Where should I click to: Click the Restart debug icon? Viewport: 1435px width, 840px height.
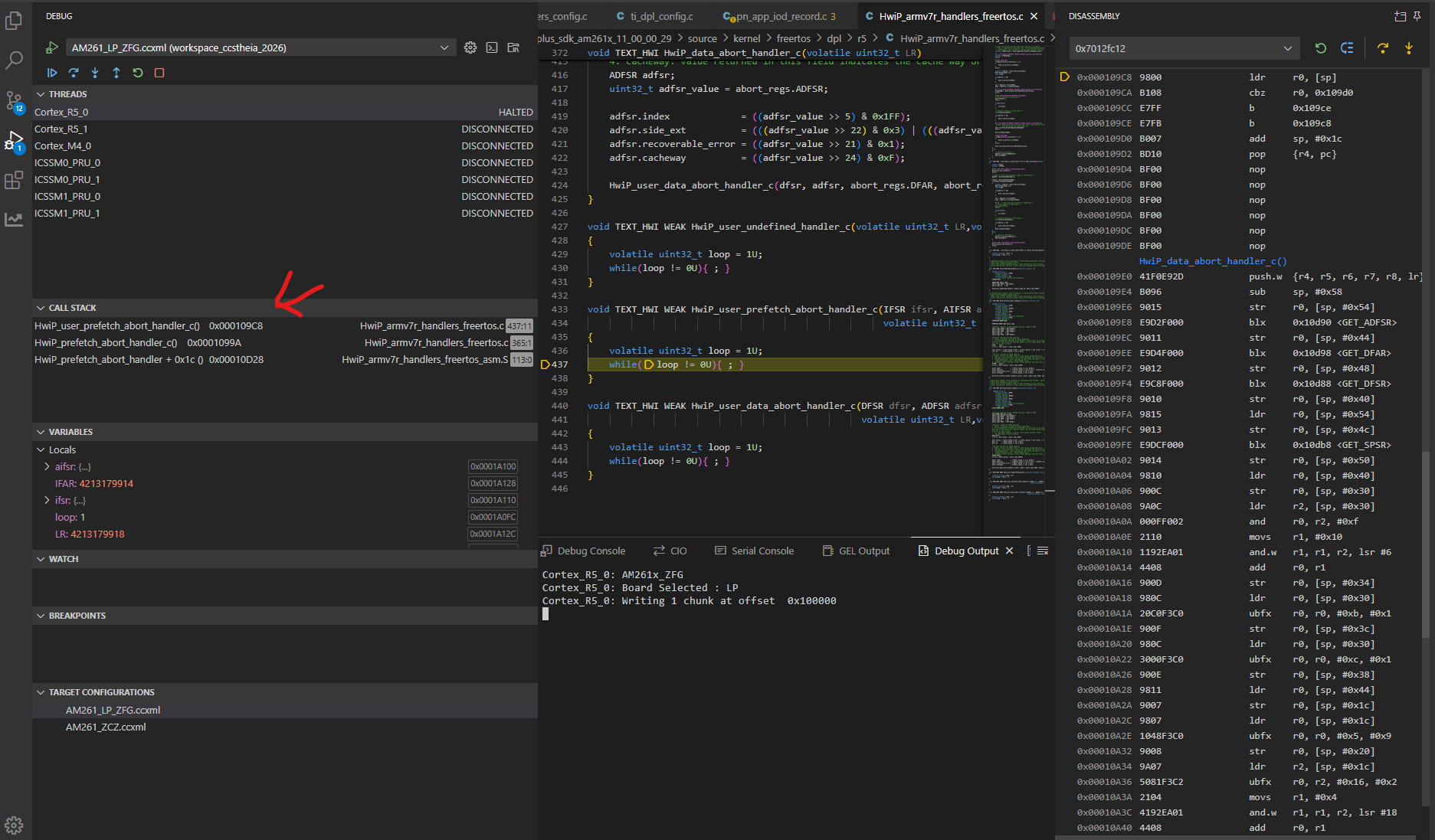(138, 73)
